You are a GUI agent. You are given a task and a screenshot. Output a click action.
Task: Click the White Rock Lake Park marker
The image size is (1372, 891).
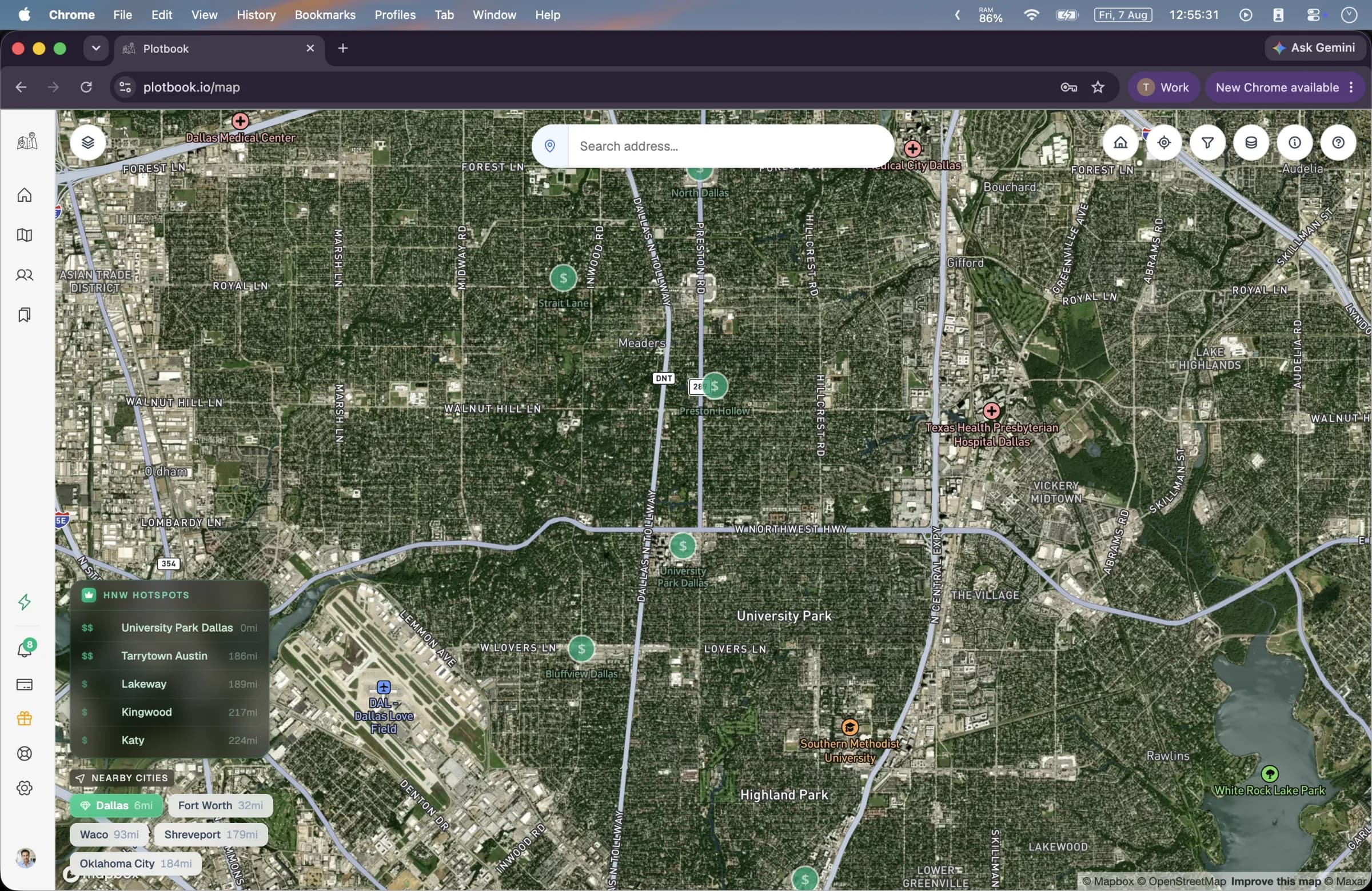[x=1270, y=773]
